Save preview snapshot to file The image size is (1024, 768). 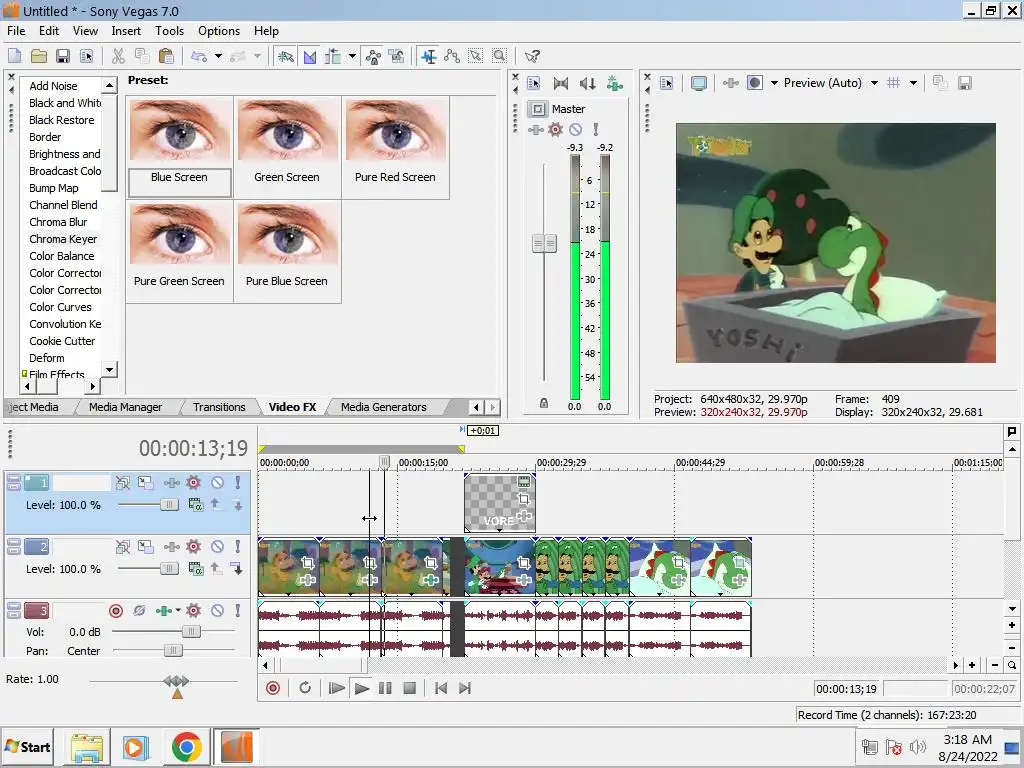click(x=965, y=83)
